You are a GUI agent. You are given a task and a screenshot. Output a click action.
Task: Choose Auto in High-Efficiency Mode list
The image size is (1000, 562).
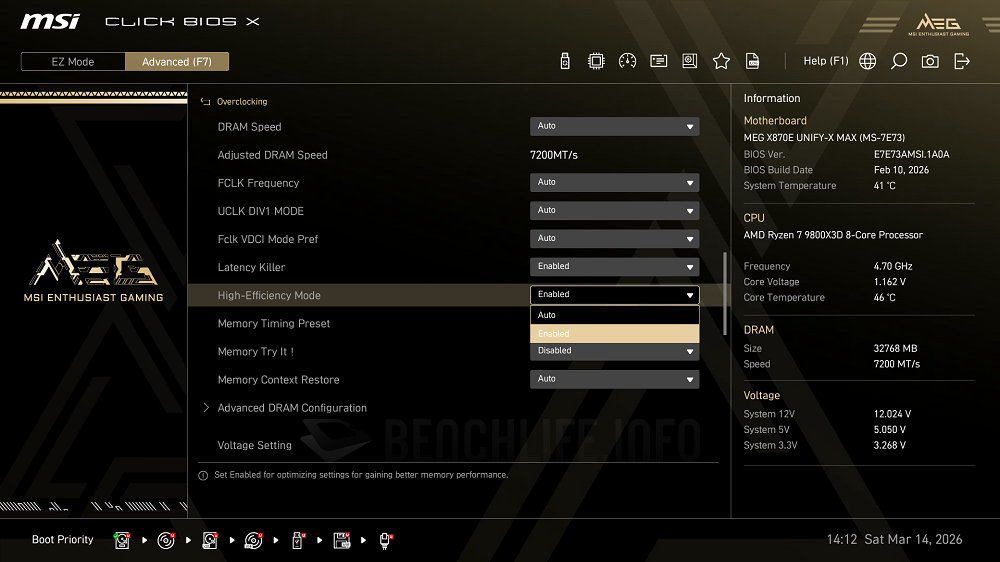[x=614, y=315]
